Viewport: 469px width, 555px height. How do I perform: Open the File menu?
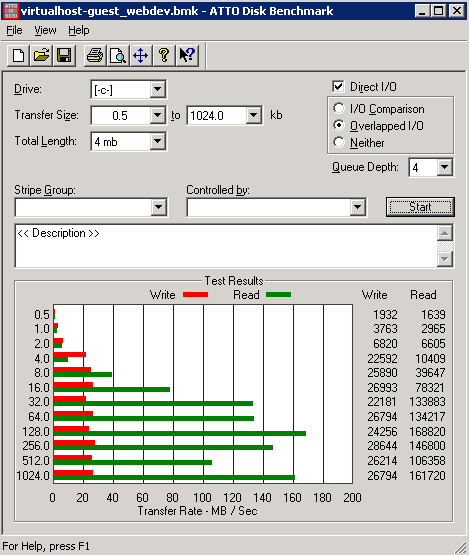click(14, 30)
